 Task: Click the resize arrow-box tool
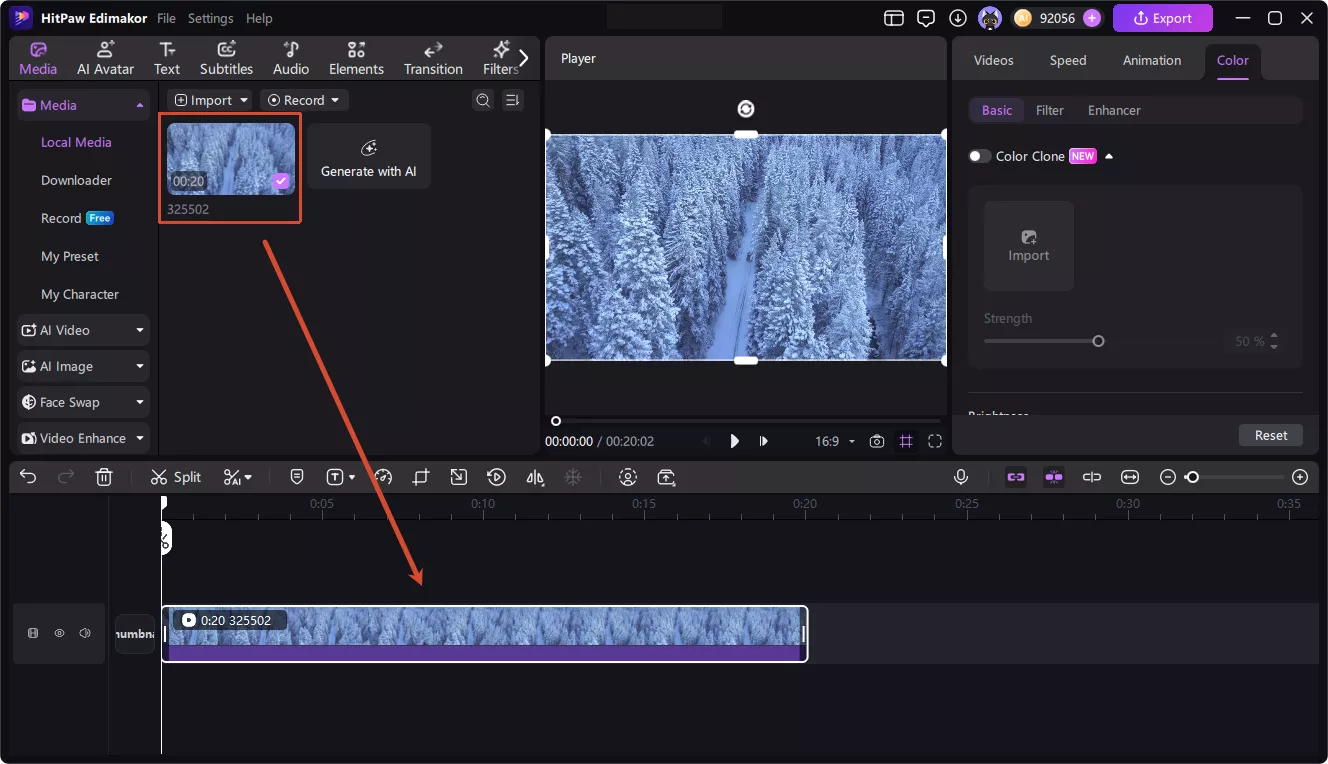(x=458, y=477)
